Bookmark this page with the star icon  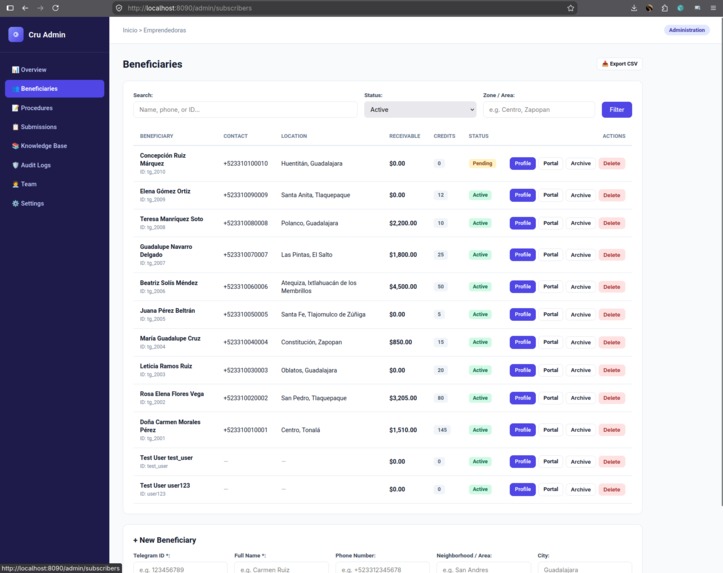pos(570,8)
